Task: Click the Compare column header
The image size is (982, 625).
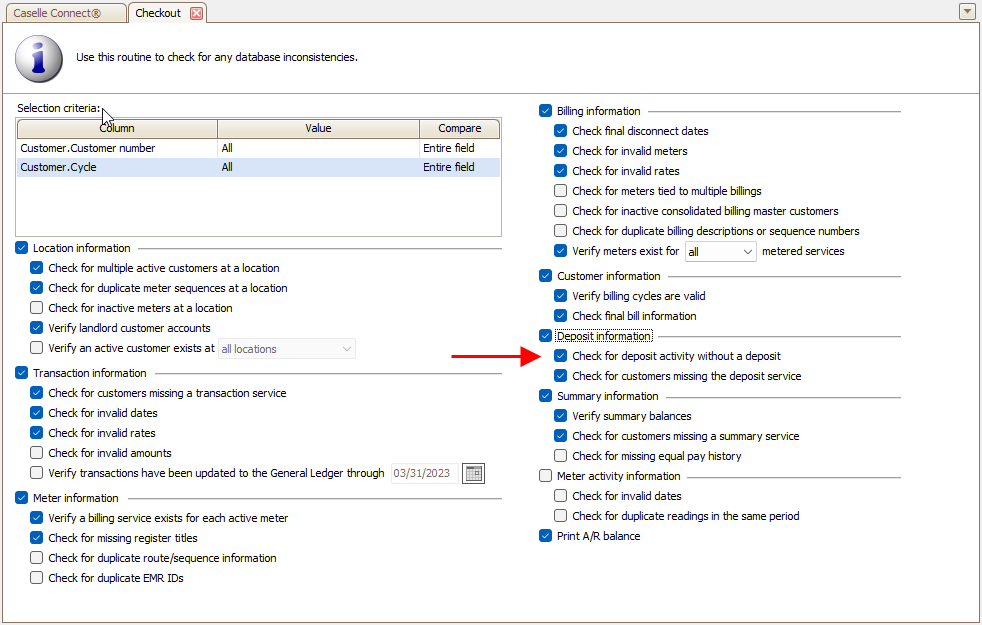Action: (x=460, y=128)
